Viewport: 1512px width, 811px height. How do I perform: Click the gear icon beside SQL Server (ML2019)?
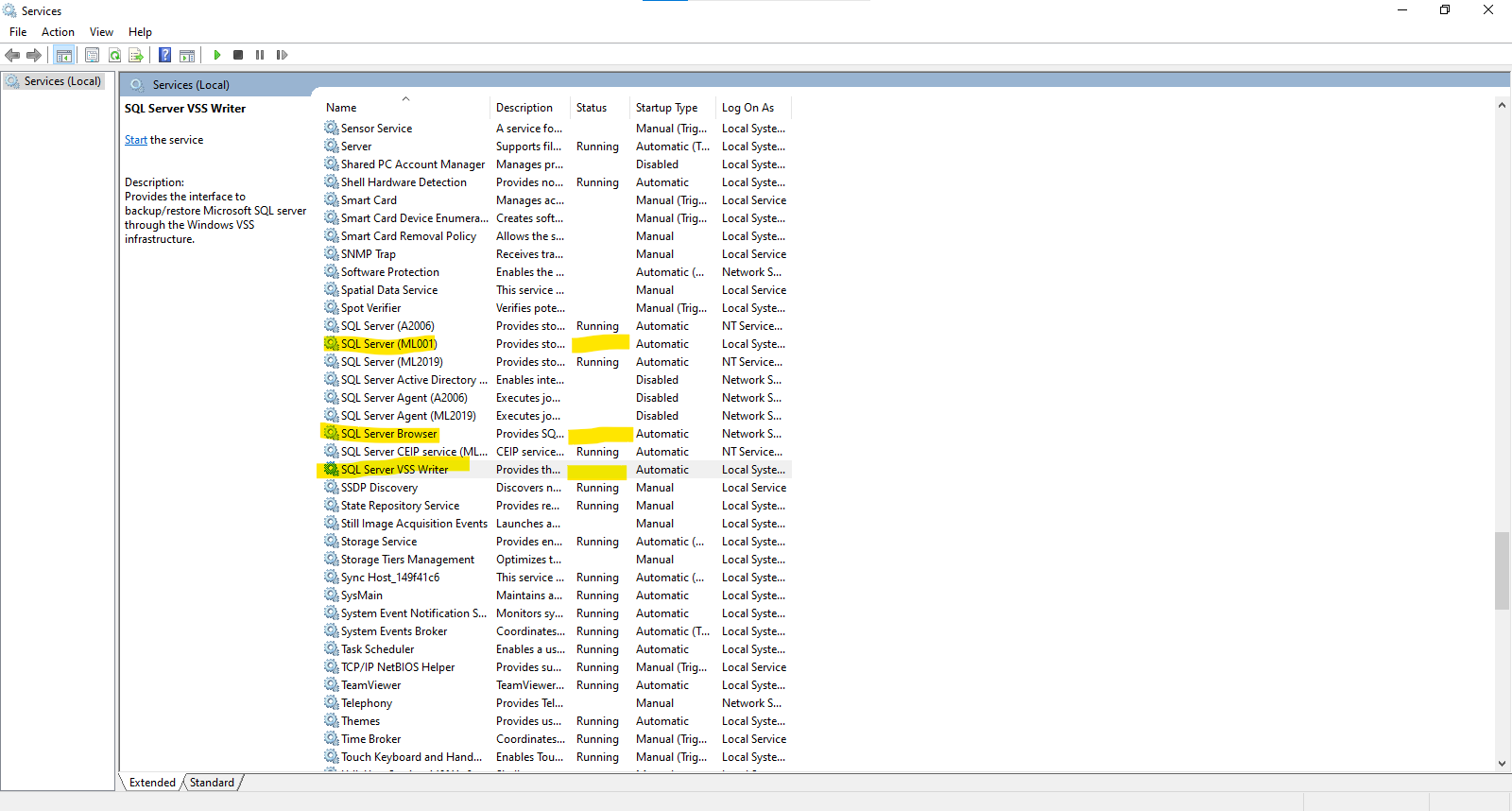332,361
